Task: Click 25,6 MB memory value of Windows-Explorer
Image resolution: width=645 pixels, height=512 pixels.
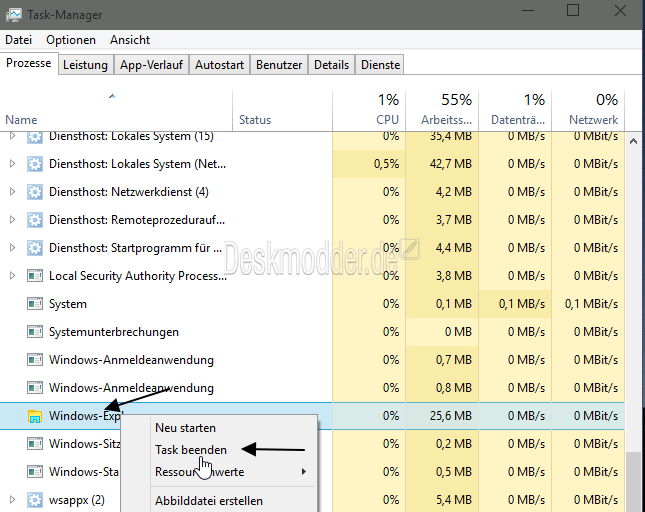Action: pos(451,416)
